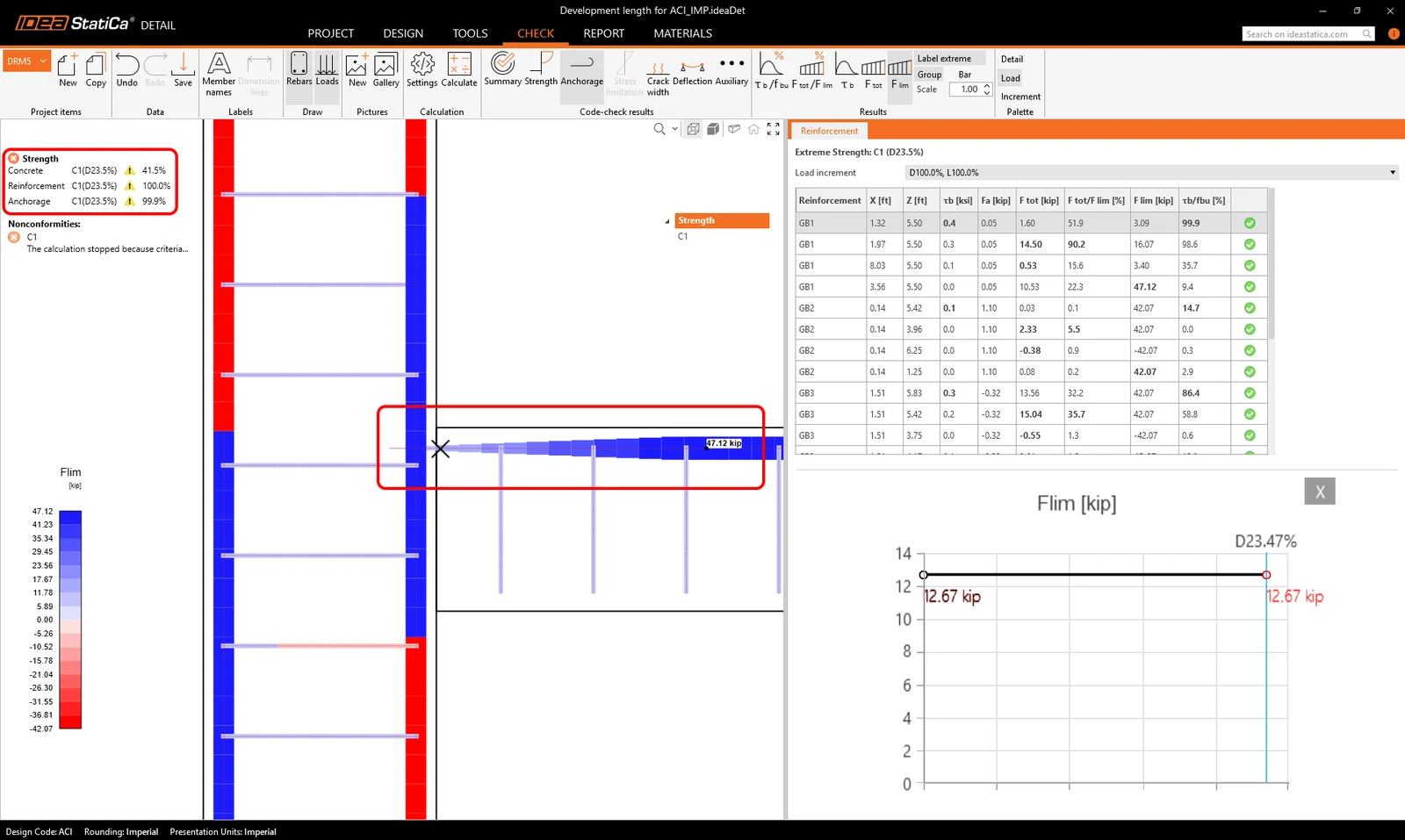The height and width of the screenshot is (840, 1405).
Task: Decrease Scale with the down arrow
Action: [988, 93]
